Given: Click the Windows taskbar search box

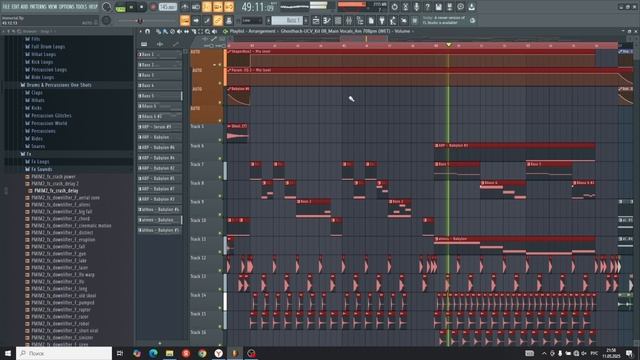Looking at the screenshot, I should pyautogui.click(x=64, y=353).
